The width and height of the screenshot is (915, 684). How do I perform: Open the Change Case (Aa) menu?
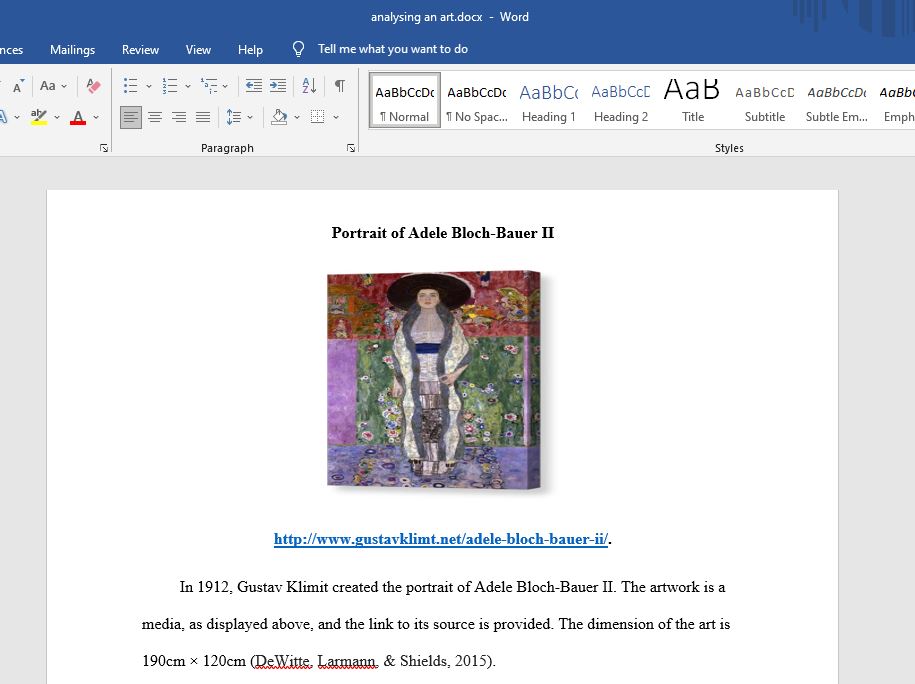pos(53,86)
